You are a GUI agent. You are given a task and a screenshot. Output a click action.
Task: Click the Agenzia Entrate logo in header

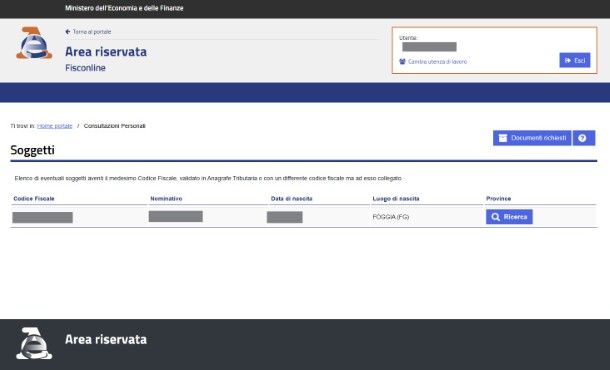click(x=34, y=43)
